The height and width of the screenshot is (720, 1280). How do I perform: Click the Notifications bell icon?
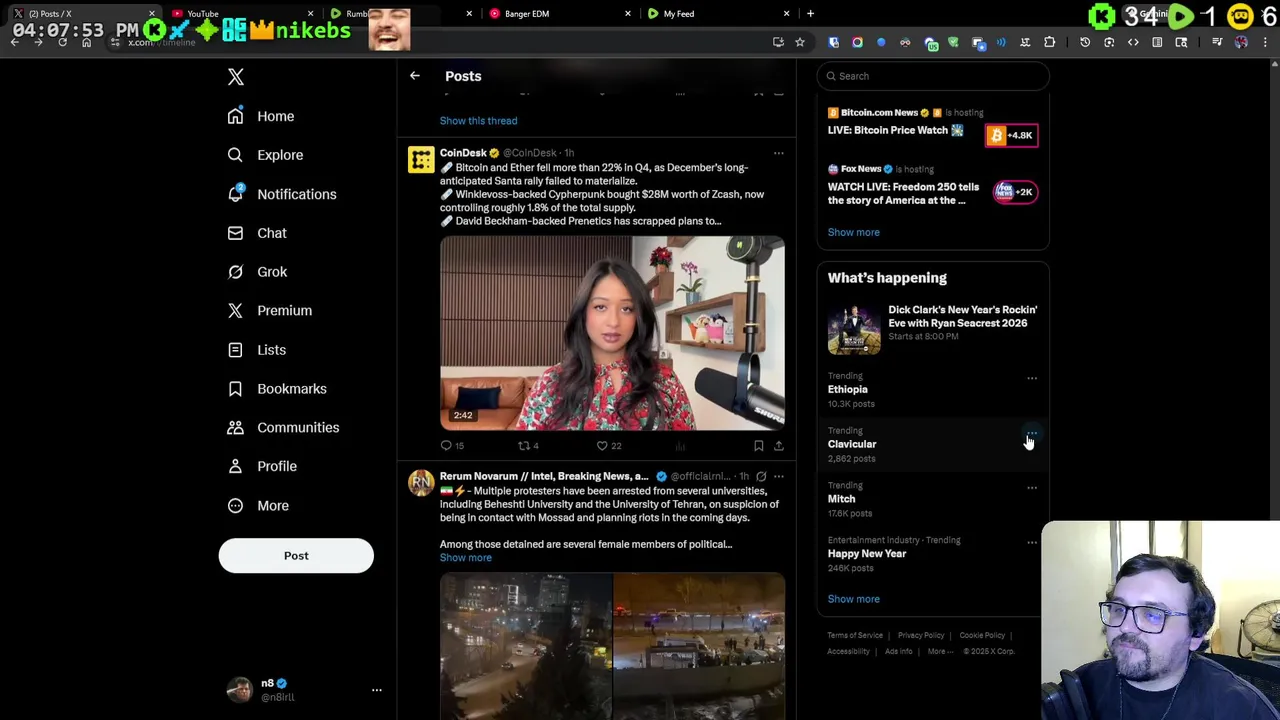point(235,194)
